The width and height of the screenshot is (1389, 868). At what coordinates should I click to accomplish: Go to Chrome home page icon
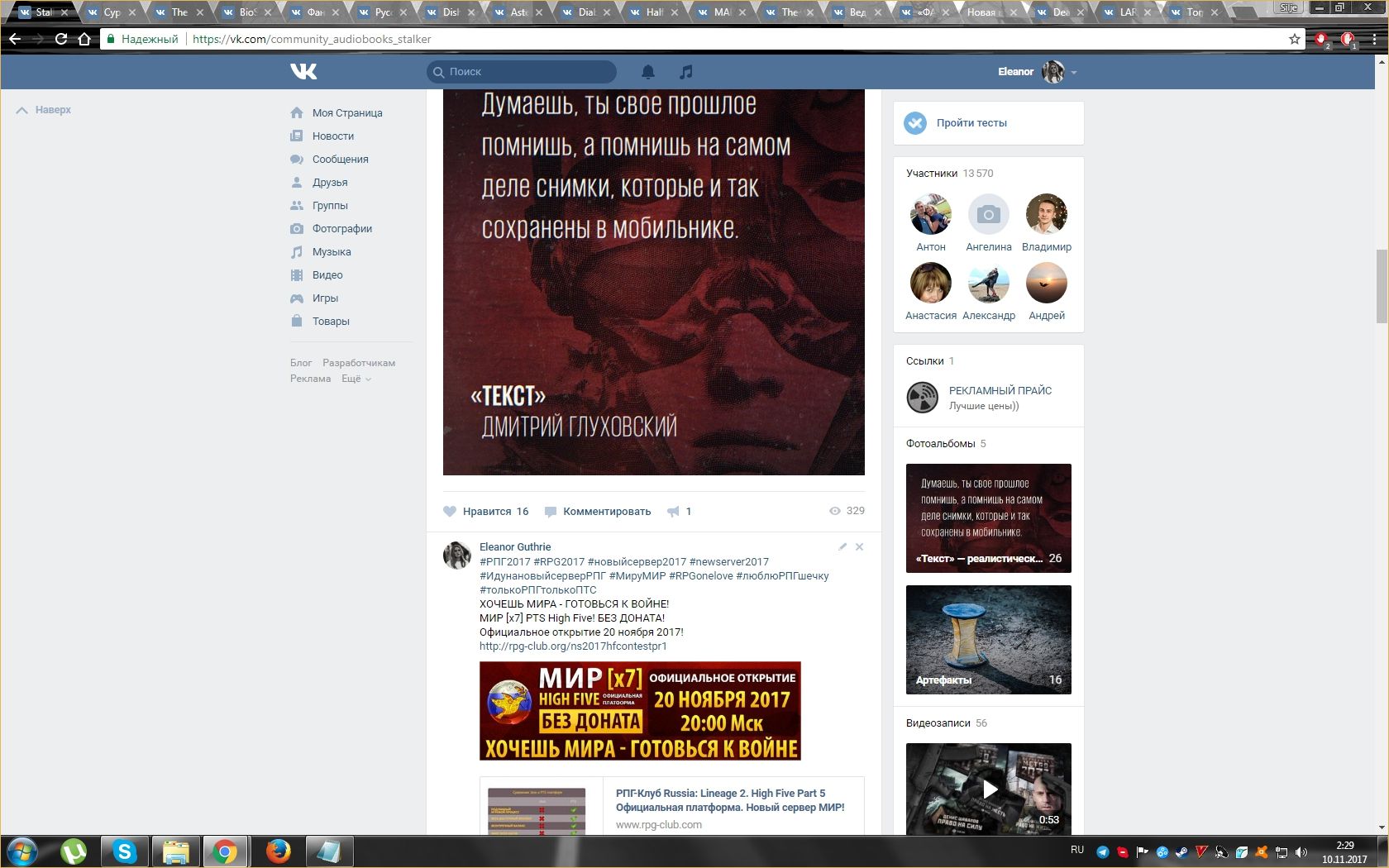click(84, 39)
